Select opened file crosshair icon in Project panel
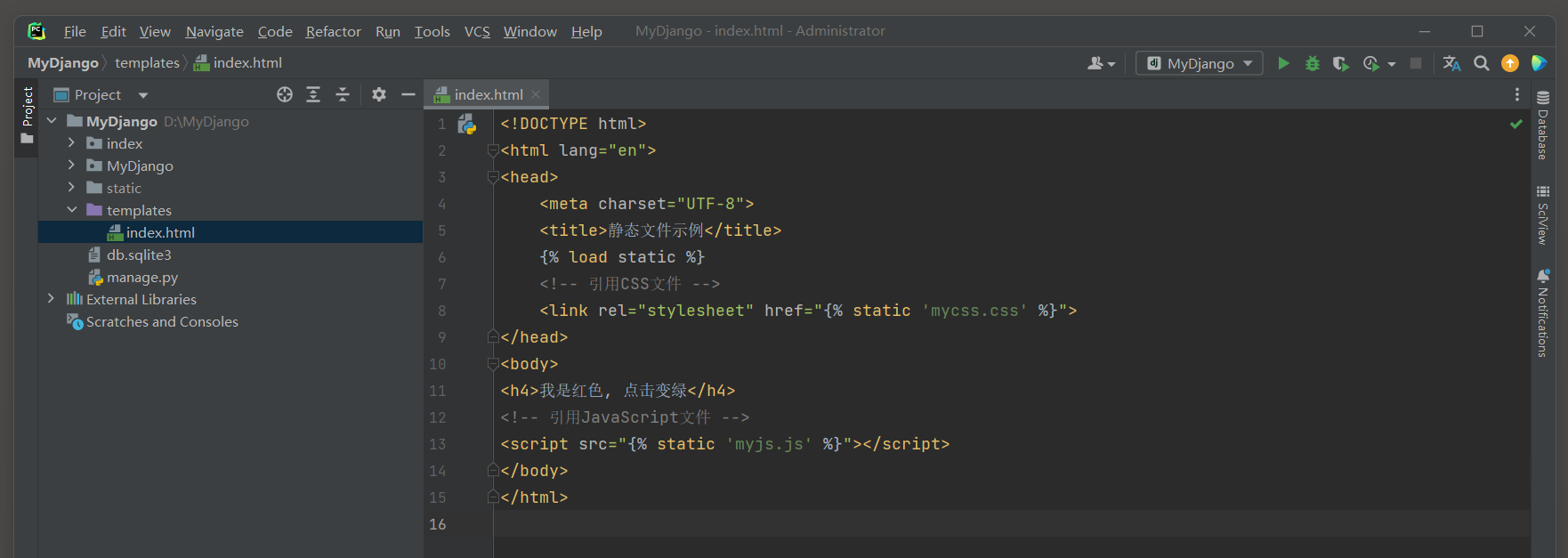Screen dimensions: 1568x558 click(x=285, y=94)
